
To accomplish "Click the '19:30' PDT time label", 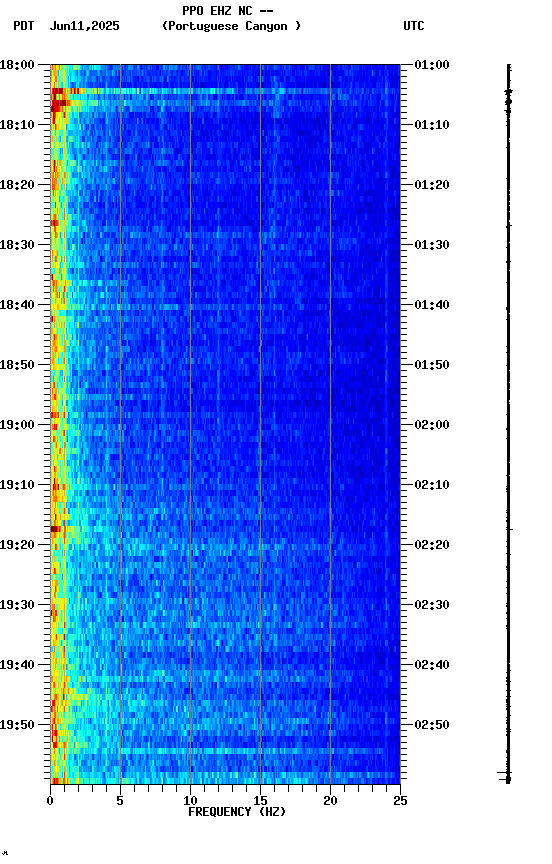I will [17, 605].
